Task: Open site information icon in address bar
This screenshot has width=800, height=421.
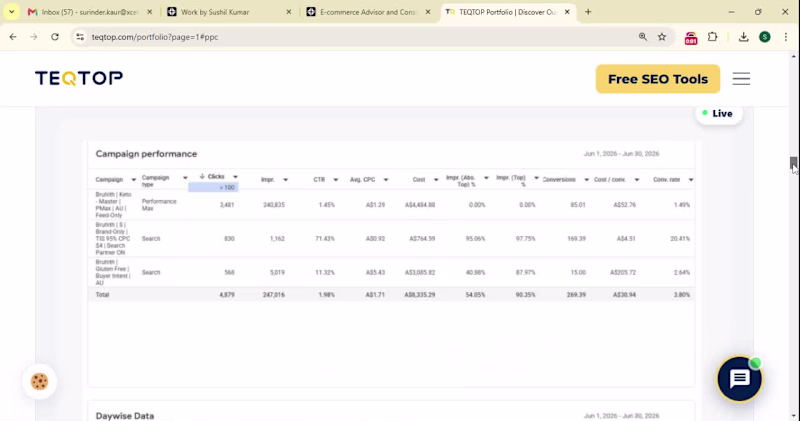Action: [x=80, y=37]
